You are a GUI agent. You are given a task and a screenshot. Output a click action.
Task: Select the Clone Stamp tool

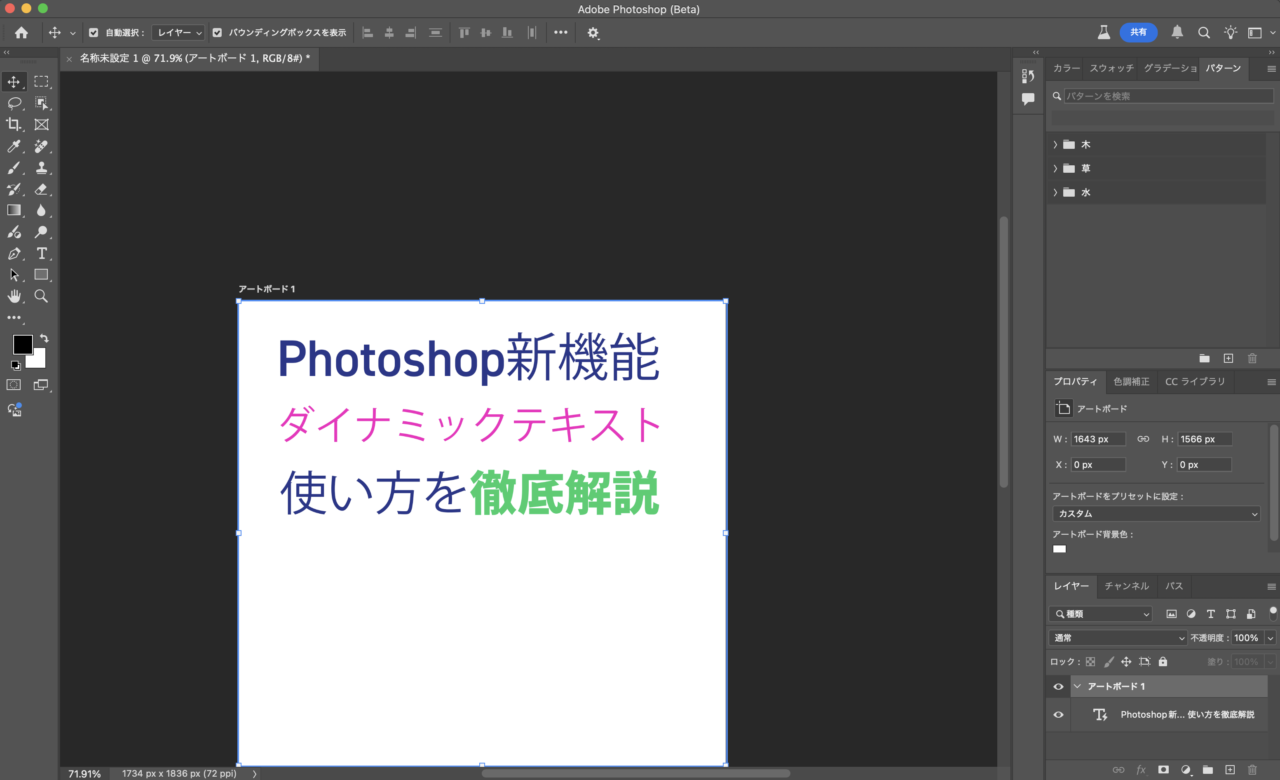click(41, 168)
